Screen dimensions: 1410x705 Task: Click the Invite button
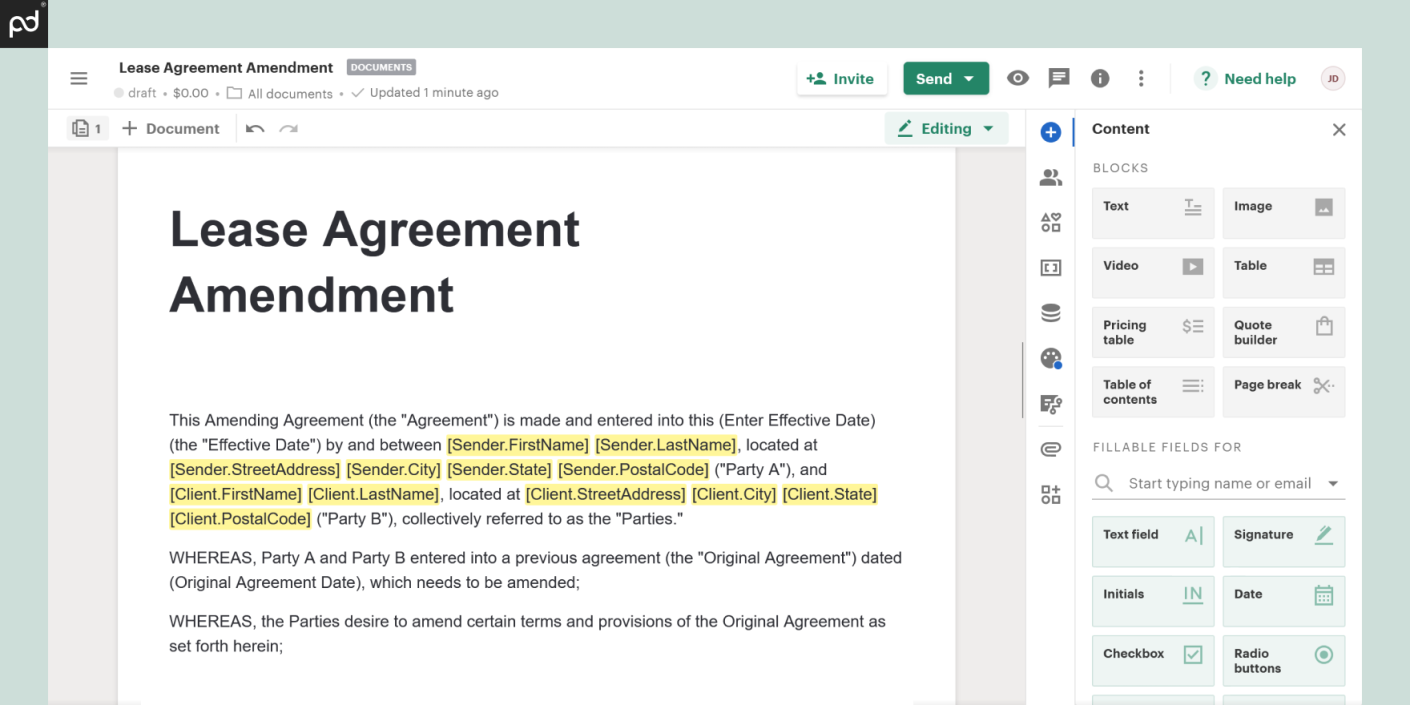[841, 79]
